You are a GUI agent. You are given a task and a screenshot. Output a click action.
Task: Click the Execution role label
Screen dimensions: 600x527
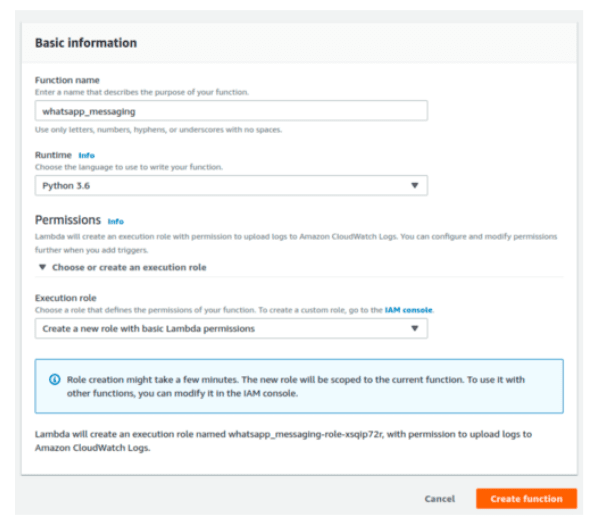tap(65, 298)
